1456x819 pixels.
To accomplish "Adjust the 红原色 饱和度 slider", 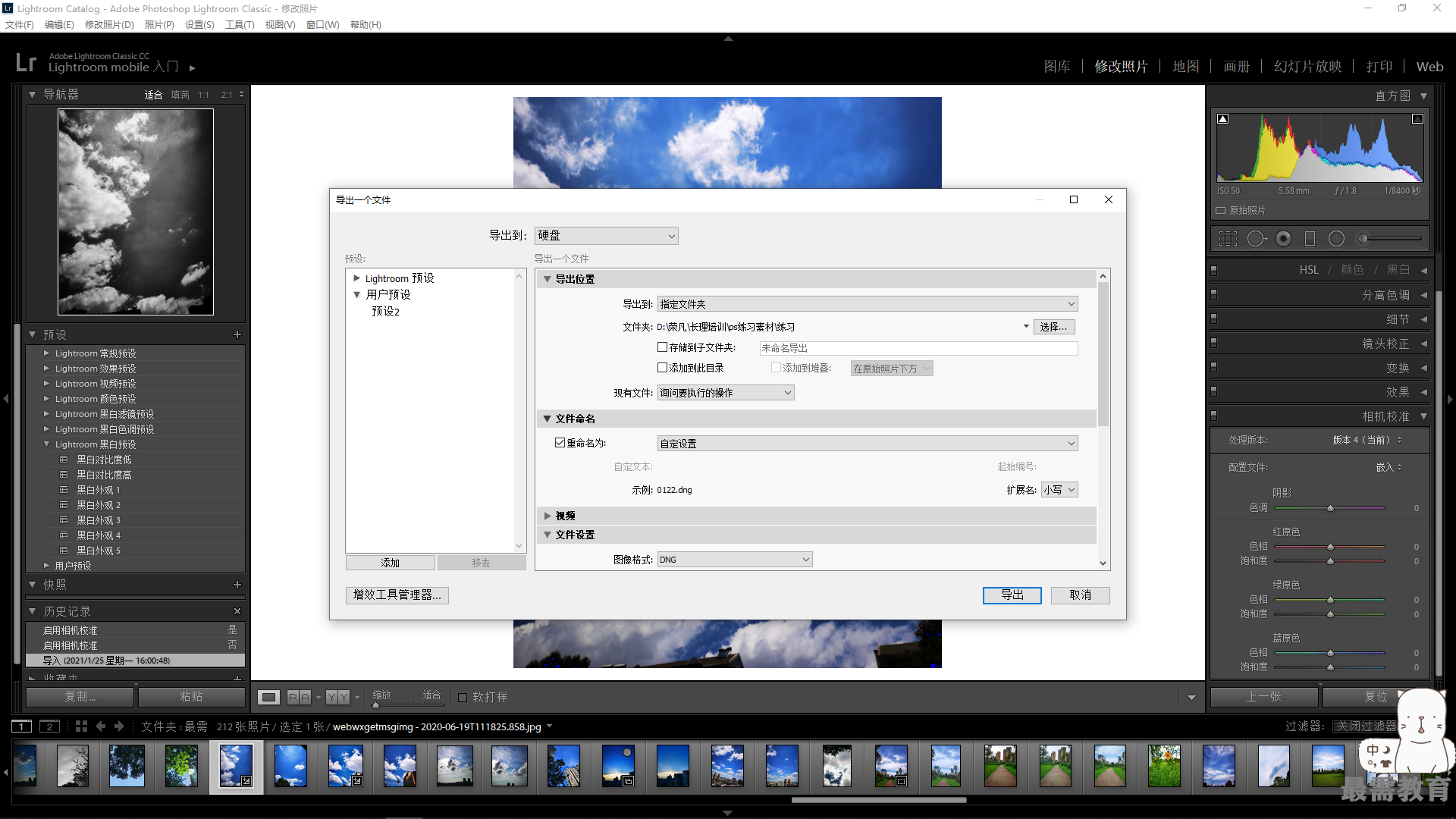I will 1330,561.
